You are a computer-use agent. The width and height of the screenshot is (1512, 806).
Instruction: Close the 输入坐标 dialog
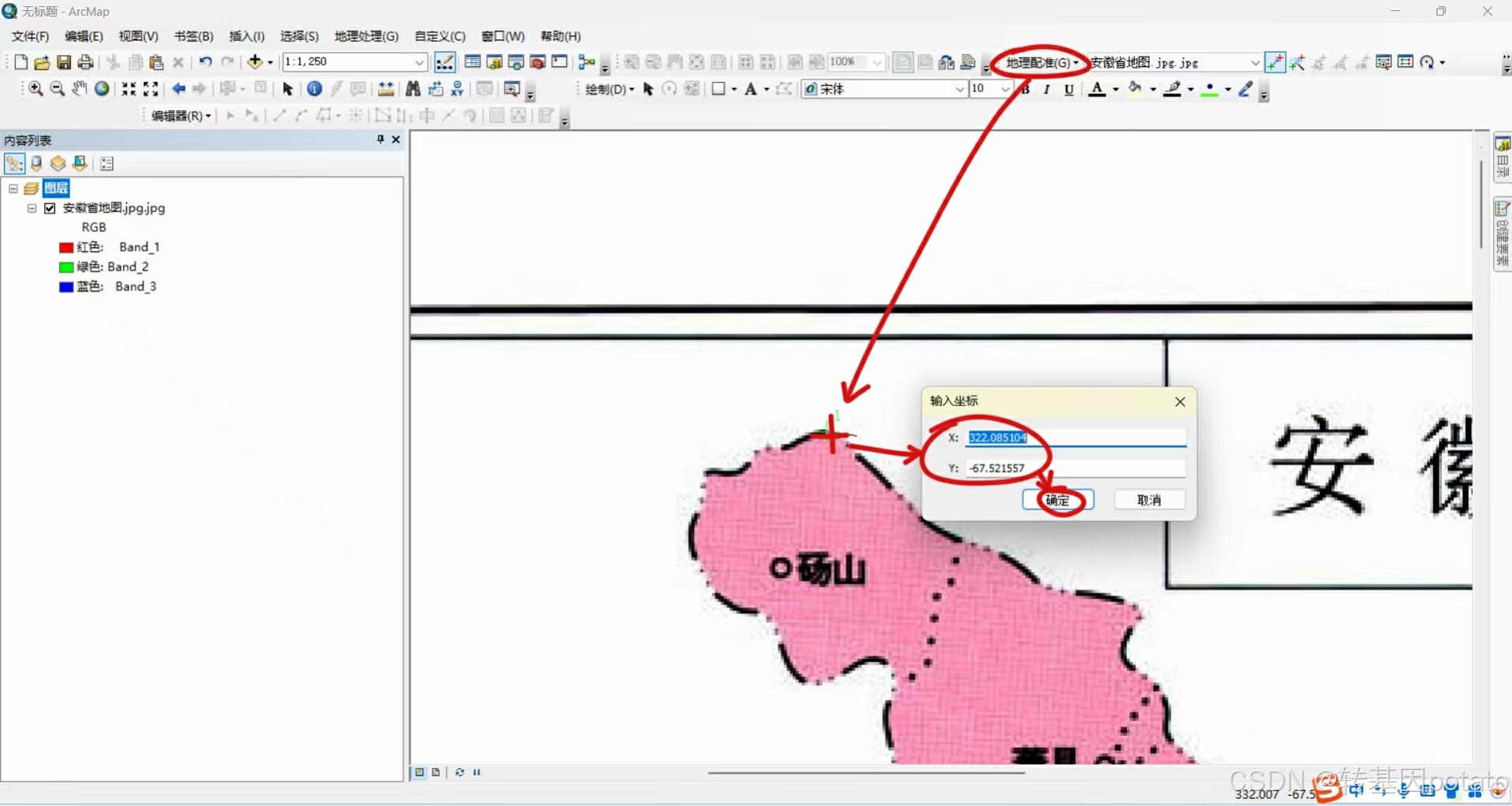tap(1180, 401)
